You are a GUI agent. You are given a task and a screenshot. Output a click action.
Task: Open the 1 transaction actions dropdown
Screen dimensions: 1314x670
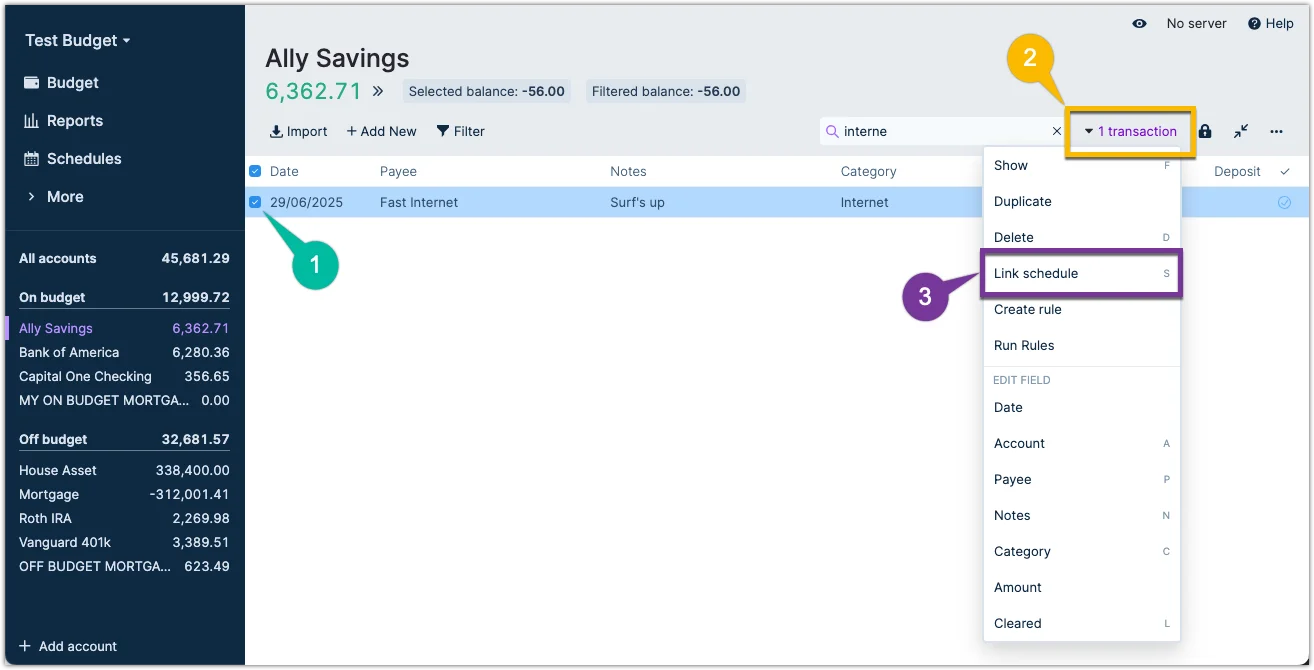pos(1130,131)
